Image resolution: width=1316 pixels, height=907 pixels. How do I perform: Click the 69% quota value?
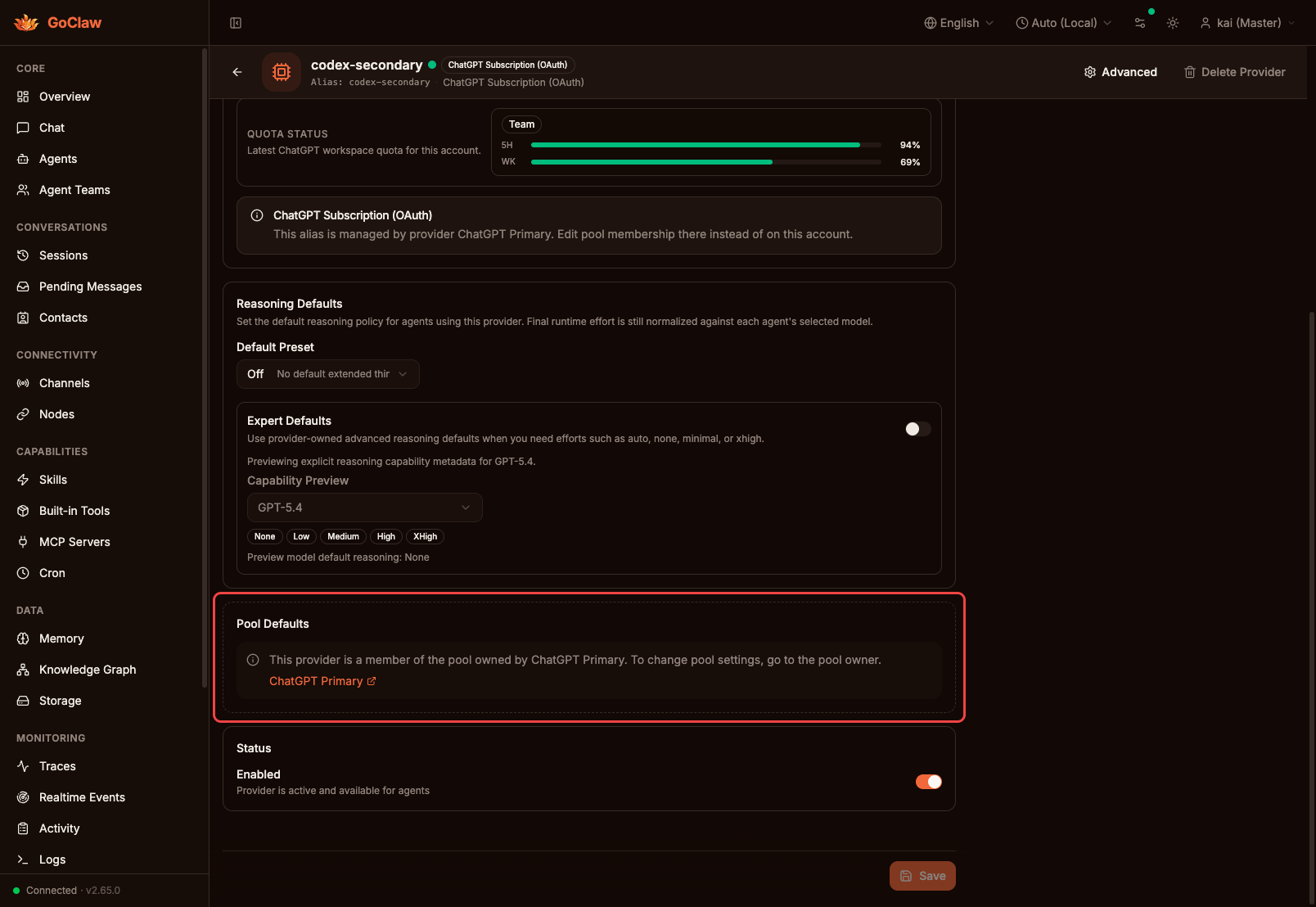coord(910,162)
